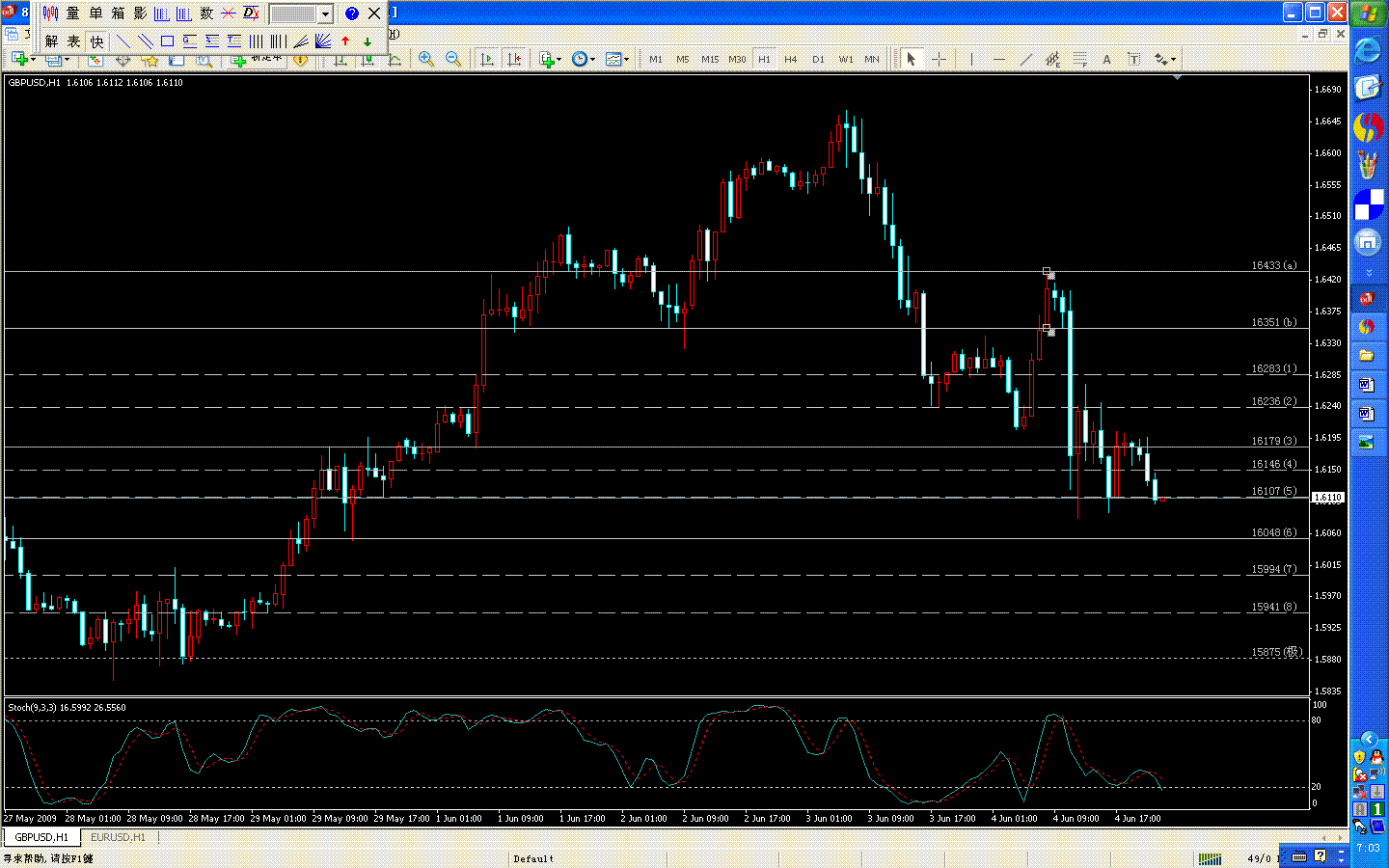Select the Fibonacci retracement tool
Viewport: 1389px width, 868px height.
[x=1079, y=59]
